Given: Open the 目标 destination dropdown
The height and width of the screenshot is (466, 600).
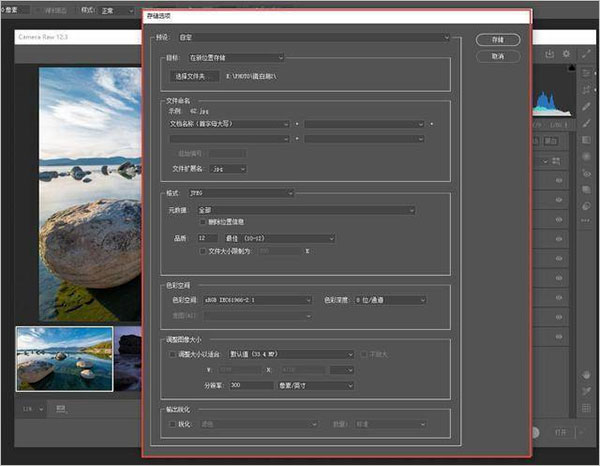Looking at the screenshot, I should point(236,58).
